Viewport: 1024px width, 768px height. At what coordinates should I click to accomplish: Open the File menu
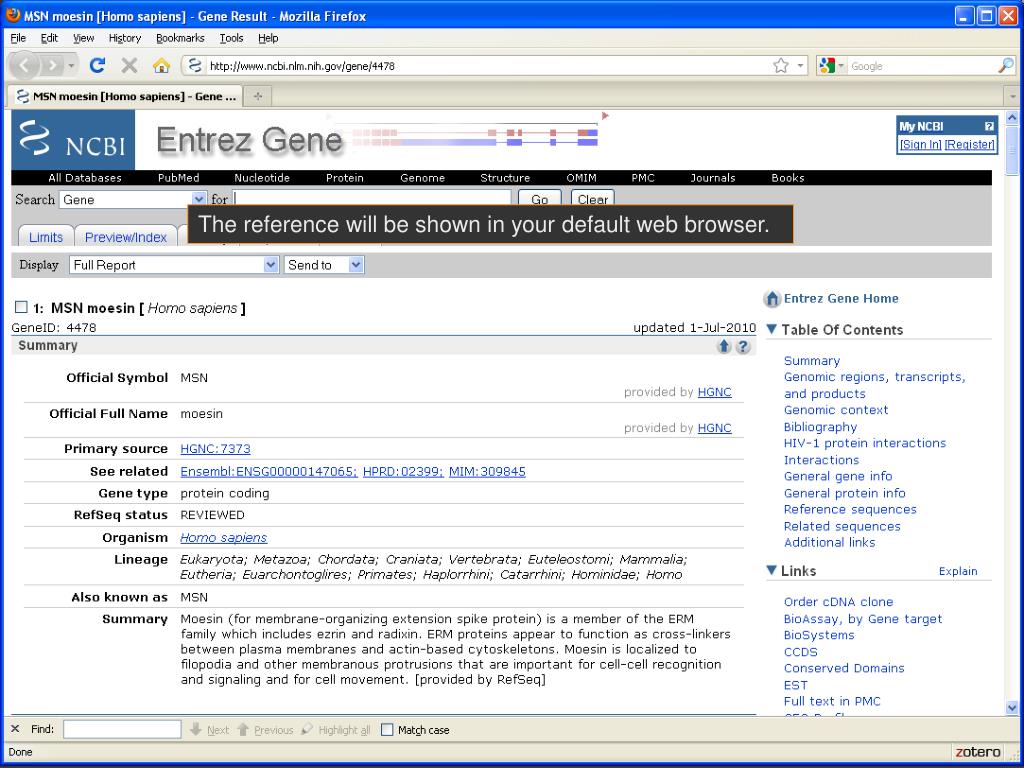18,38
